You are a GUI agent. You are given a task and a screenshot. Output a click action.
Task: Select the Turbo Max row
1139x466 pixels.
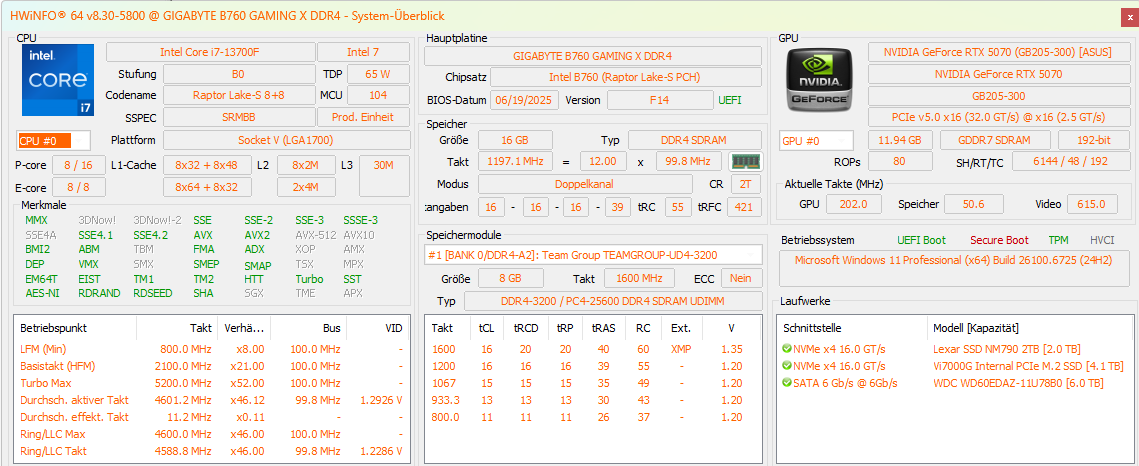tap(211, 383)
